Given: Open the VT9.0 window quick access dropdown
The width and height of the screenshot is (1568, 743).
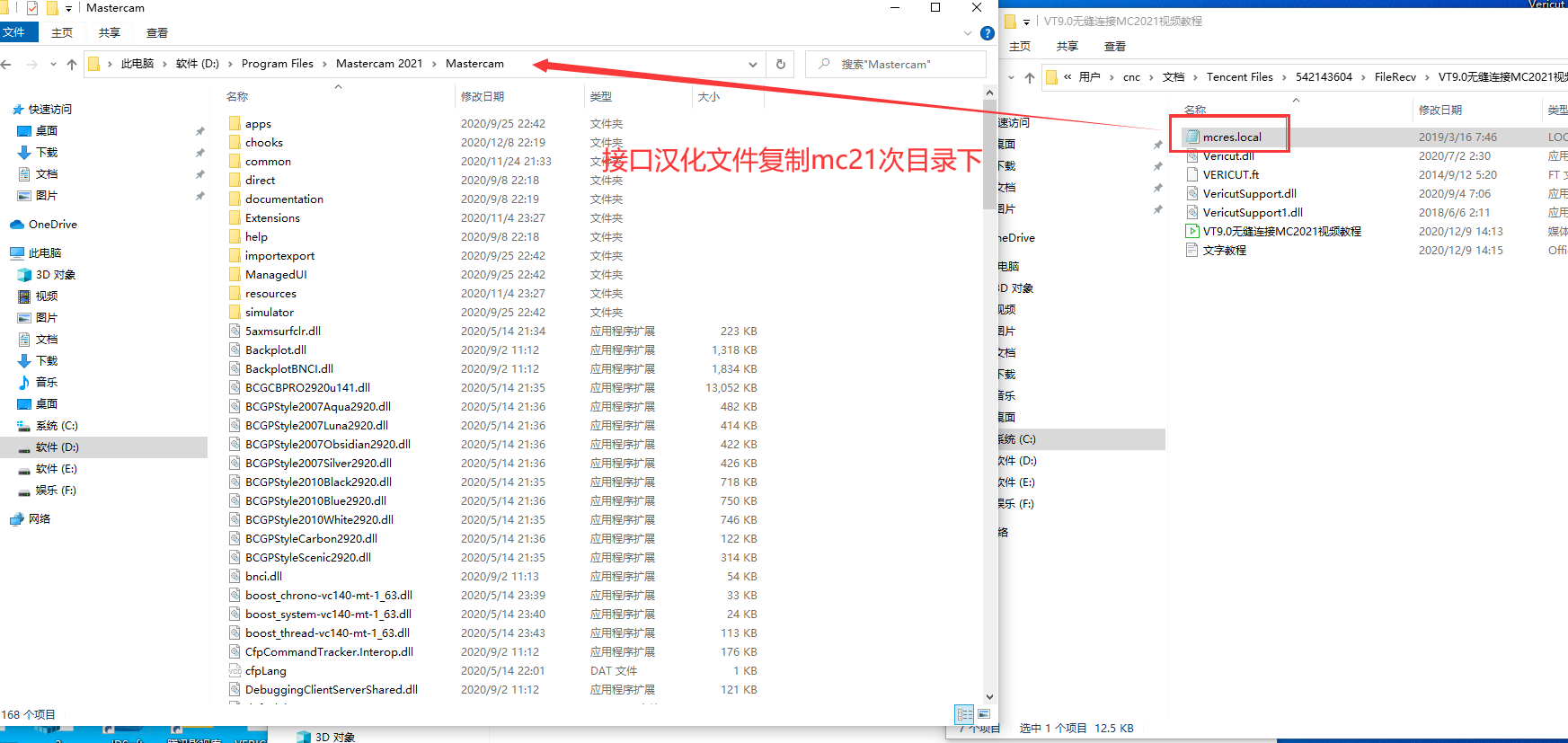Looking at the screenshot, I should 1026,22.
